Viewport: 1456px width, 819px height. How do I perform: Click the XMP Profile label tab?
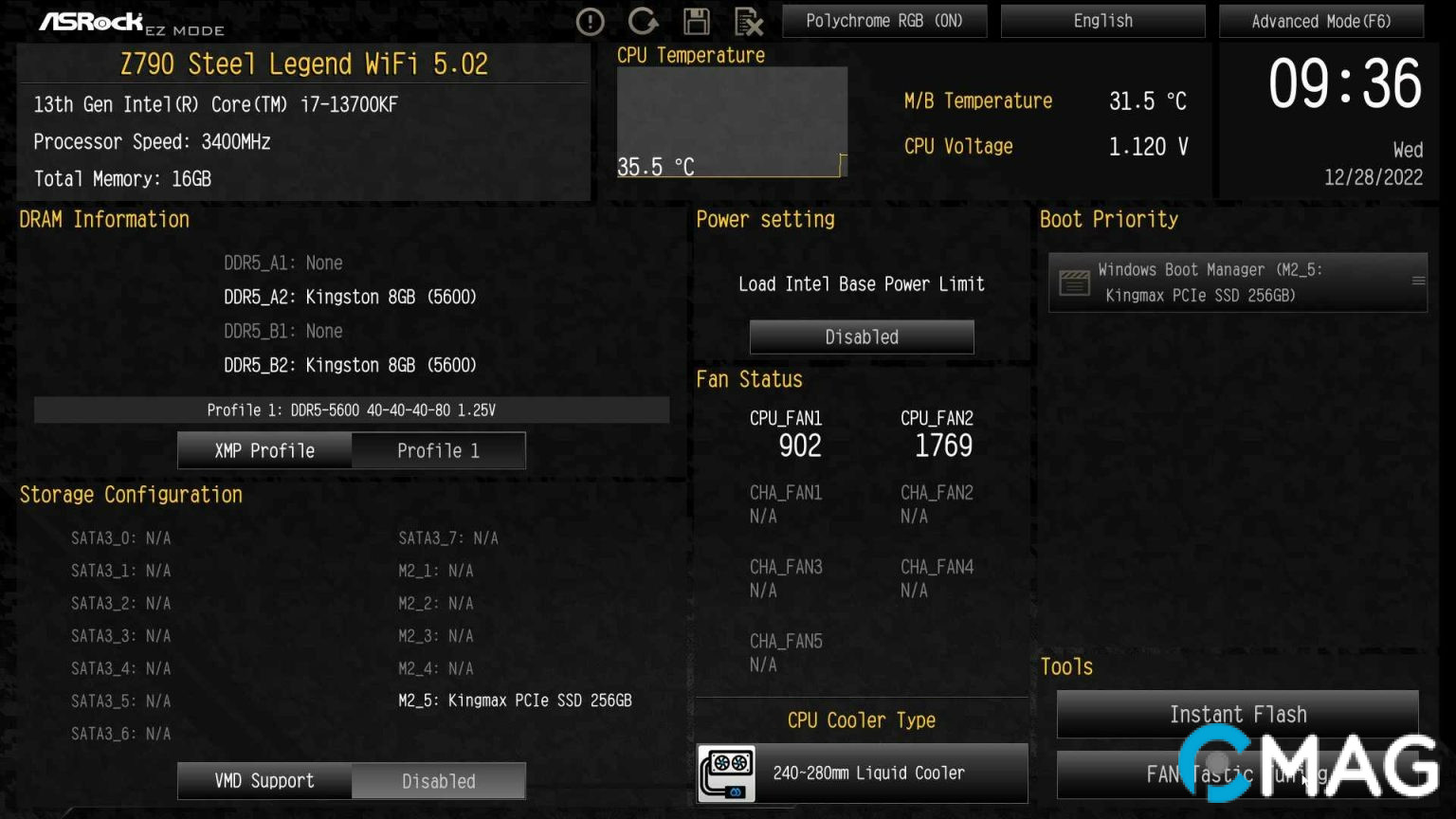tap(264, 450)
